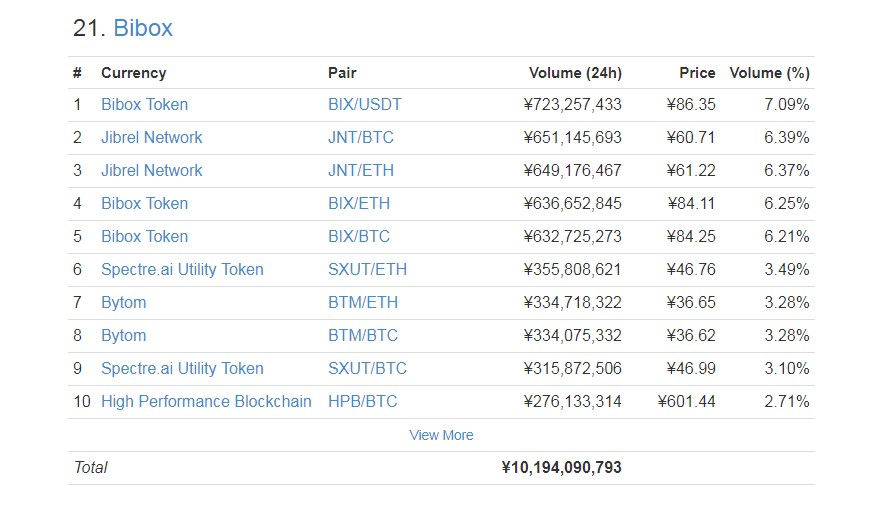The width and height of the screenshot is (875, 509).
Task: Open the JNT/ETH pair link
Action: [x=360, y=170]
